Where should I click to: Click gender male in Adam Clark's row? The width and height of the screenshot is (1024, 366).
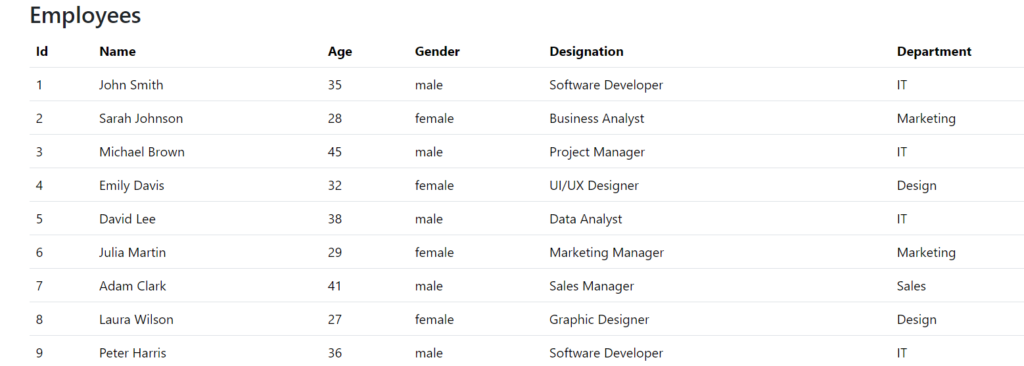(428, 286)
